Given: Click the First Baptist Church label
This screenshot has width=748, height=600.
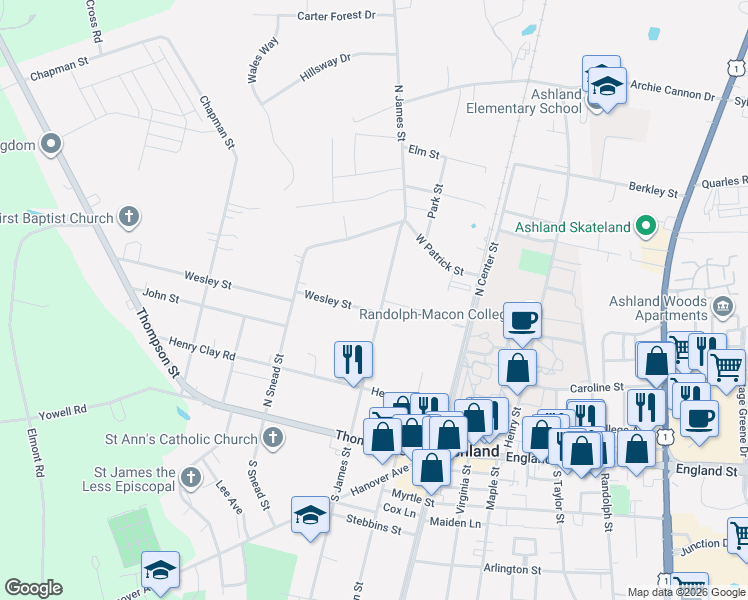Looking at the screenshot, I should tap(57, 218).
